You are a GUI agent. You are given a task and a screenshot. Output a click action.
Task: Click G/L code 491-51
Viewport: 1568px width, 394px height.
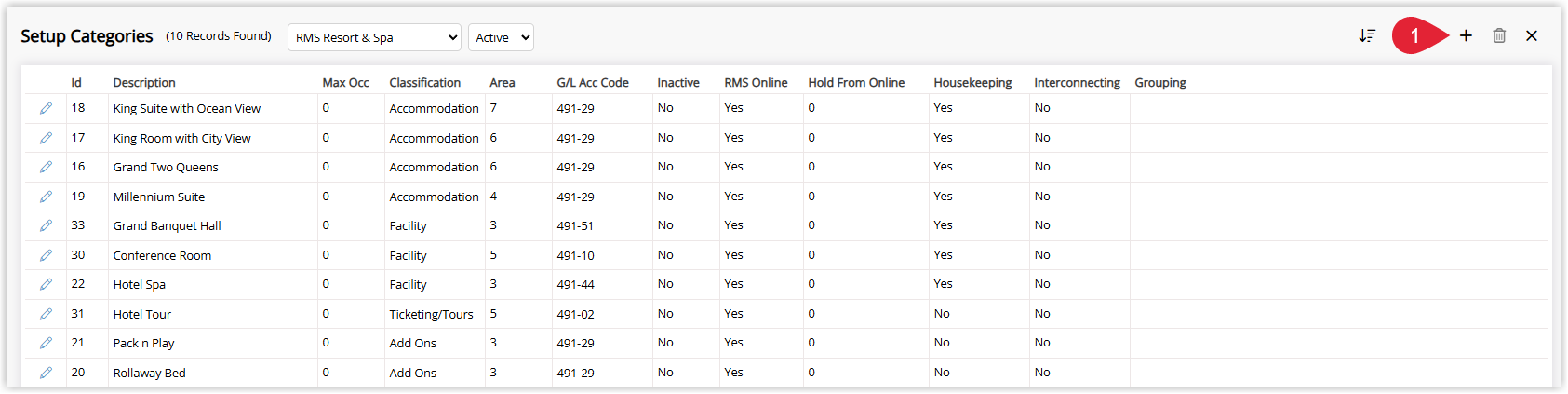coord(576,225)
